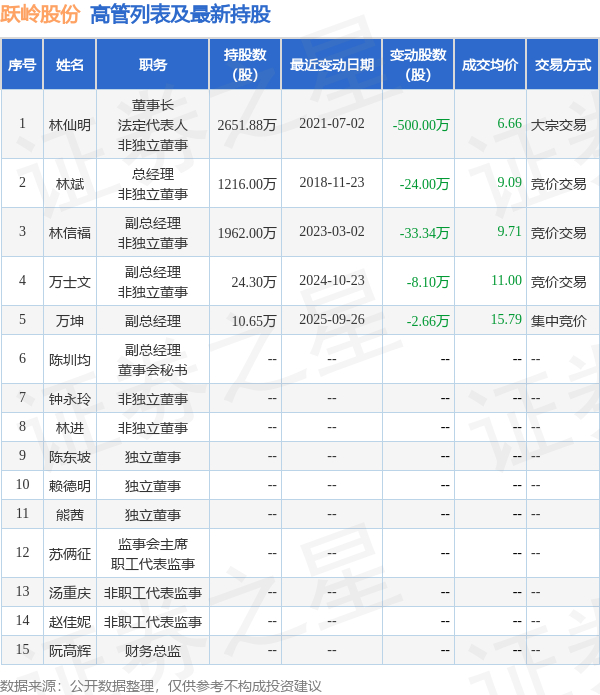Image resolution: width=600 pixels, height=695 pixels.
Task: Select the name 林进
Action: click(70, 428)
